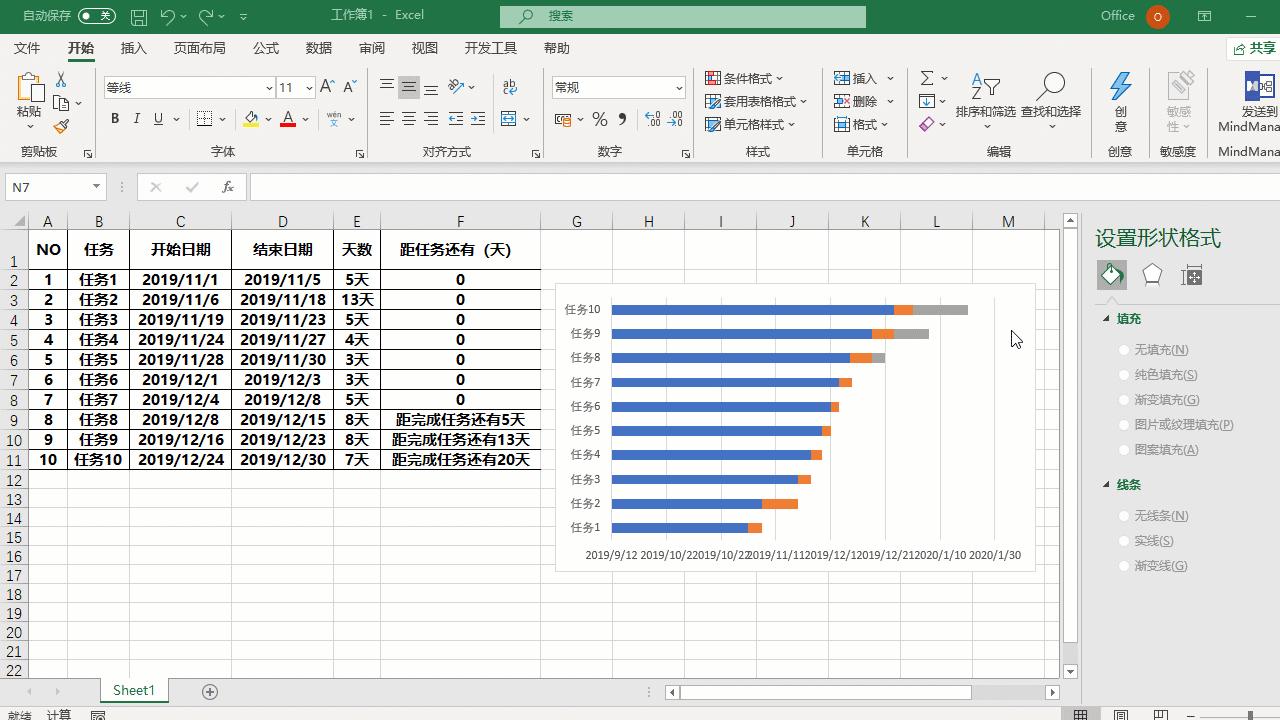Open the font name dropdown showing 等线
1280x720 pixels.
(x=270, y=87)
